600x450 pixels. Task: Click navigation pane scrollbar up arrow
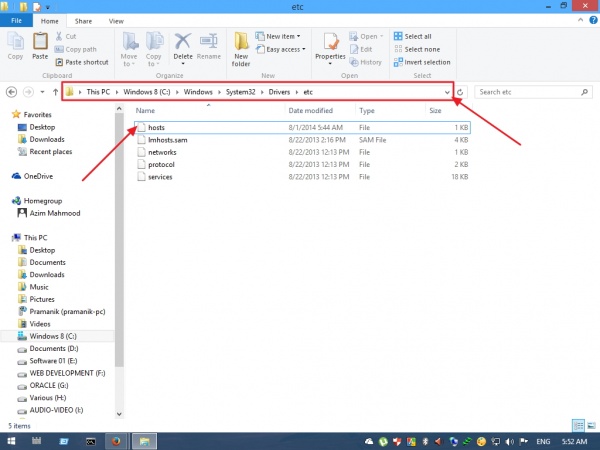click(x=119, y=109)
